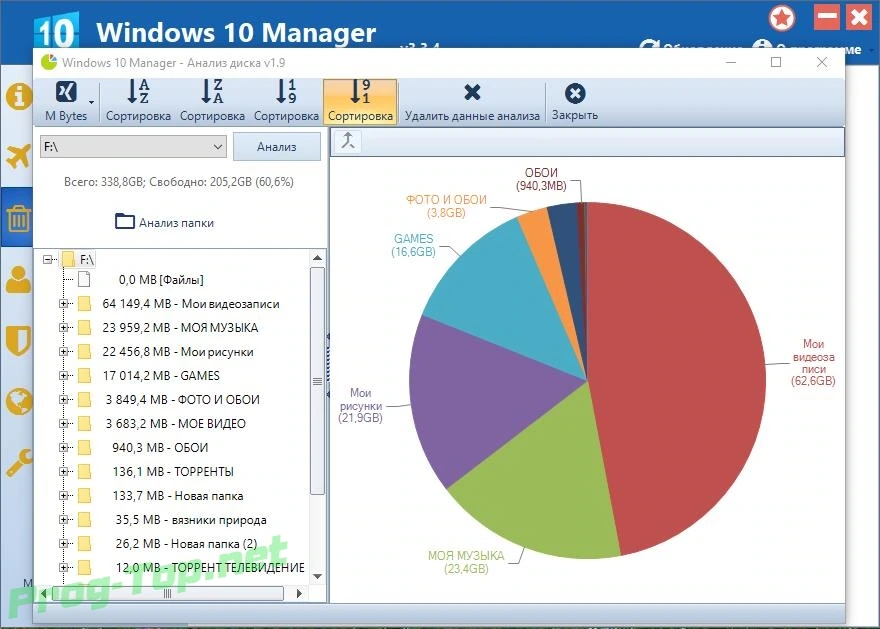880x629 pixels.
Task: Open shield Security section in sidebar
Action: point(18,341)
